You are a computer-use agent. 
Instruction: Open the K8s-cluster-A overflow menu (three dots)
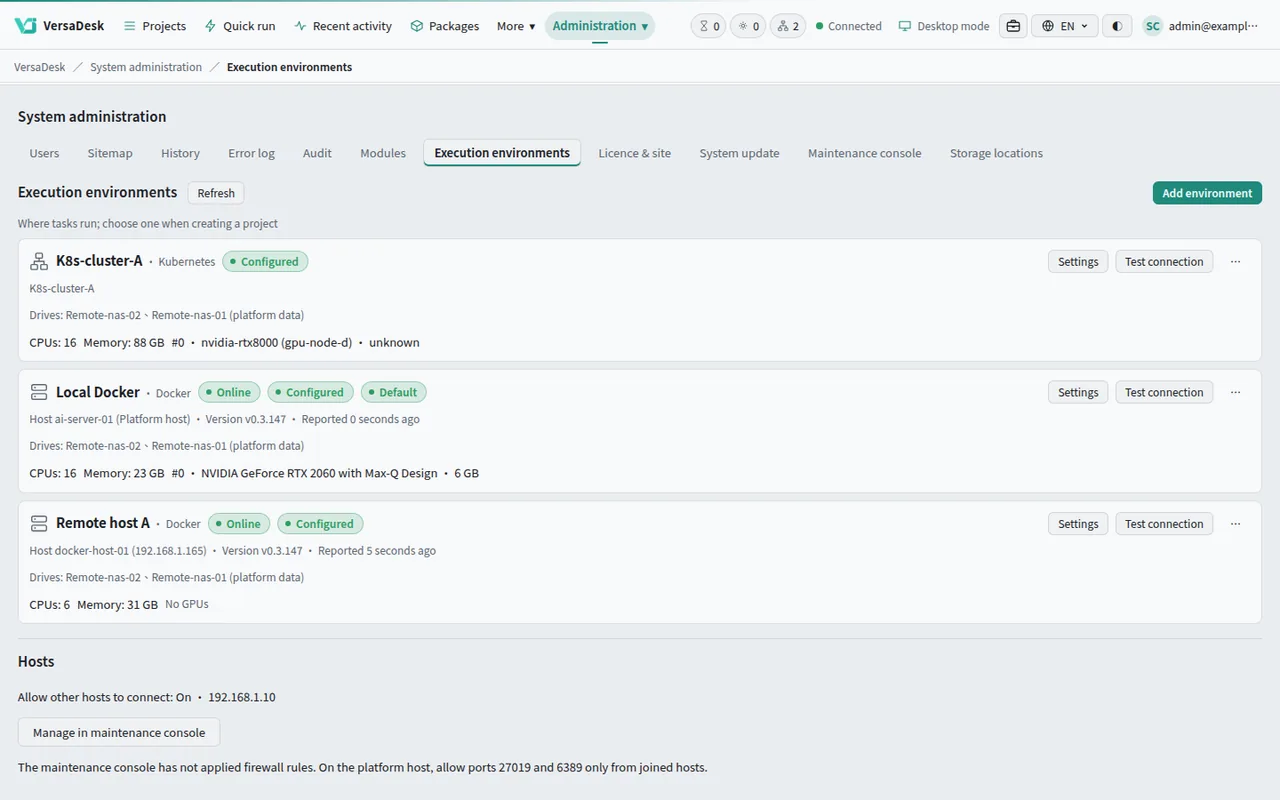[1236, 261]
